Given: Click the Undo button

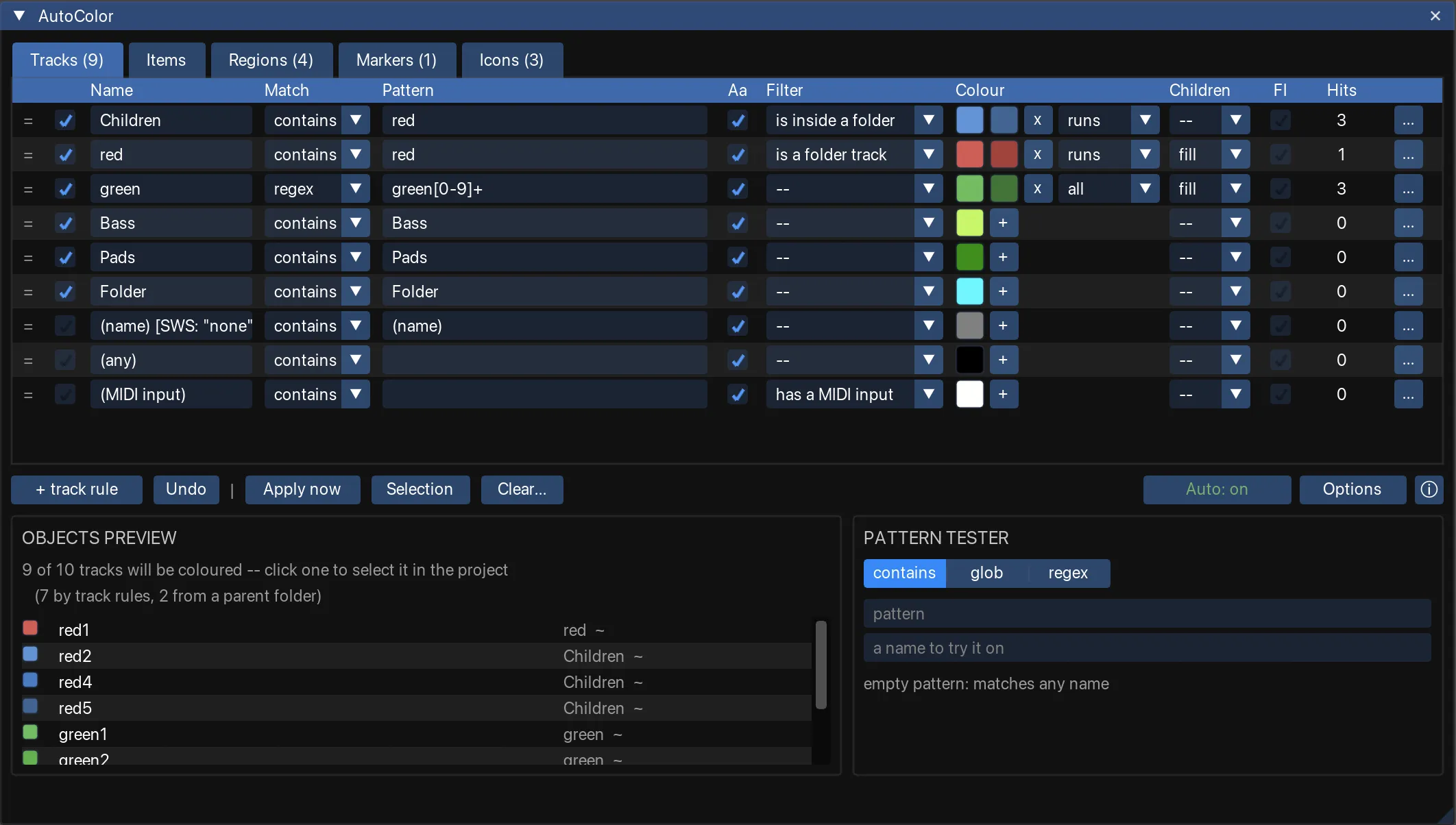Looking at the screenshot, I should pyautogui.click(x=186, y=489).
